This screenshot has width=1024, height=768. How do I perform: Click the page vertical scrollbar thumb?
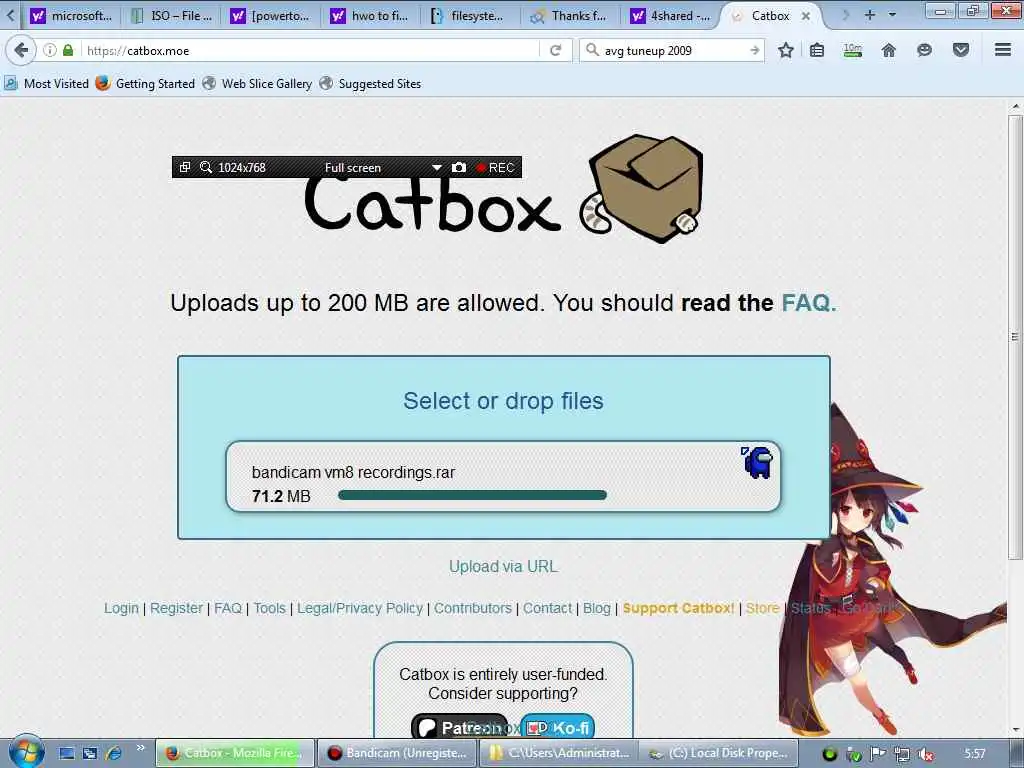pos(1015,337)
